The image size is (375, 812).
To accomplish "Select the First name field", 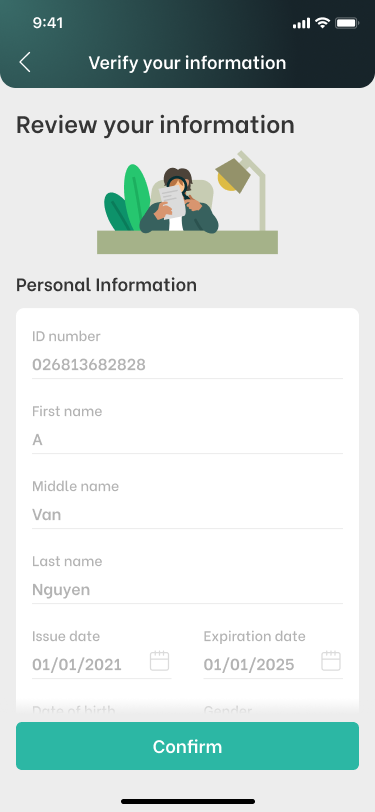I will coord(188,429).
